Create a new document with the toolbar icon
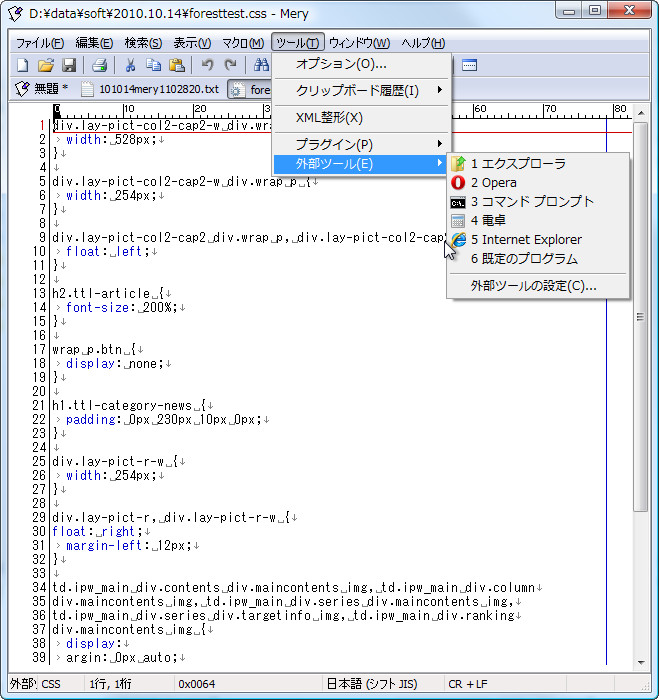 point(22,65)
